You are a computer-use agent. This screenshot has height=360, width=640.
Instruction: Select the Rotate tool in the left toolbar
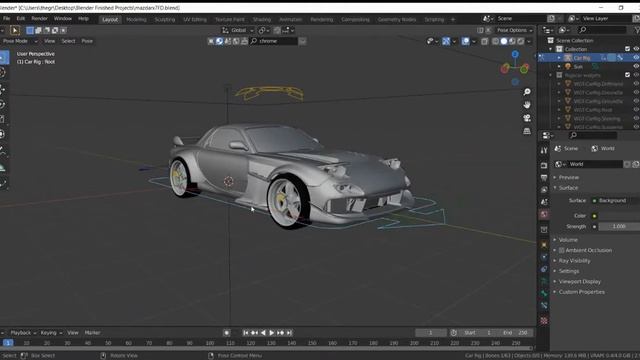[2, 104]
